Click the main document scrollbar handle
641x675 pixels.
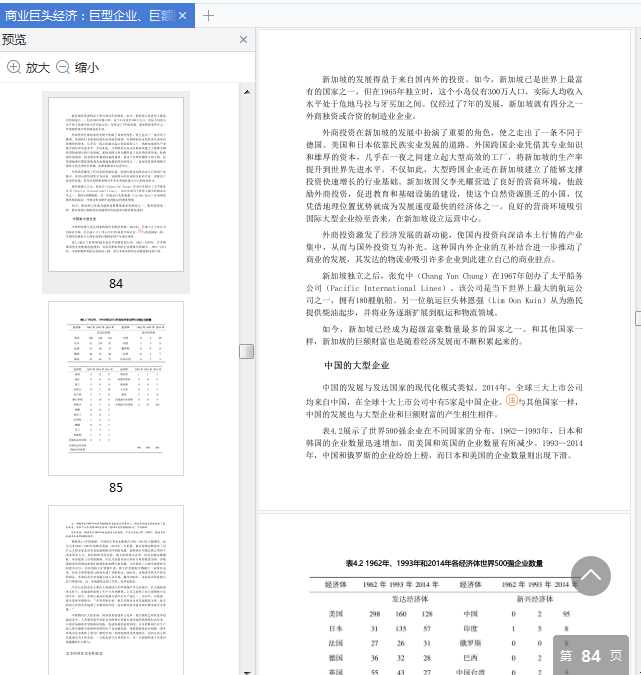tap(638, 319)
